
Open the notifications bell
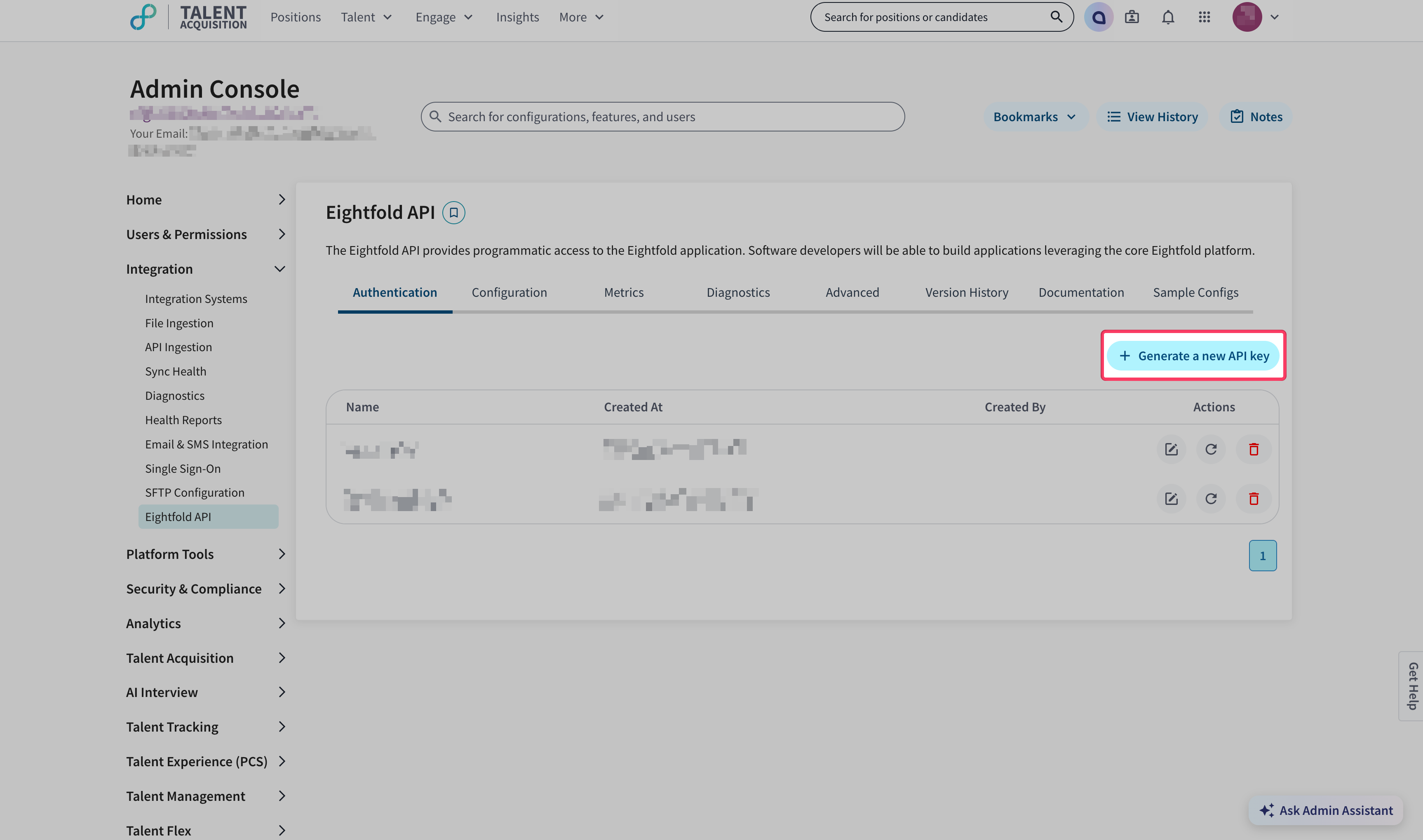(x=1168, y=17)
